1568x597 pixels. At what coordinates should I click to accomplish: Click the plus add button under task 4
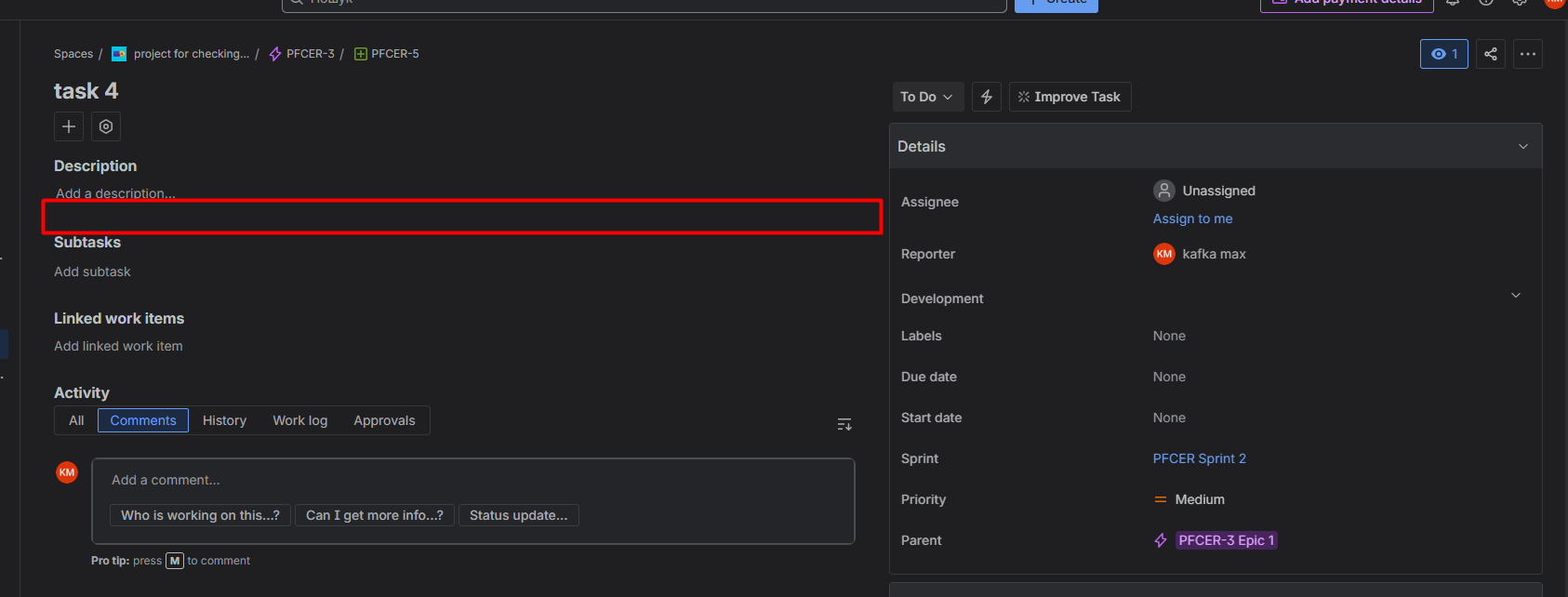point(69,126)
